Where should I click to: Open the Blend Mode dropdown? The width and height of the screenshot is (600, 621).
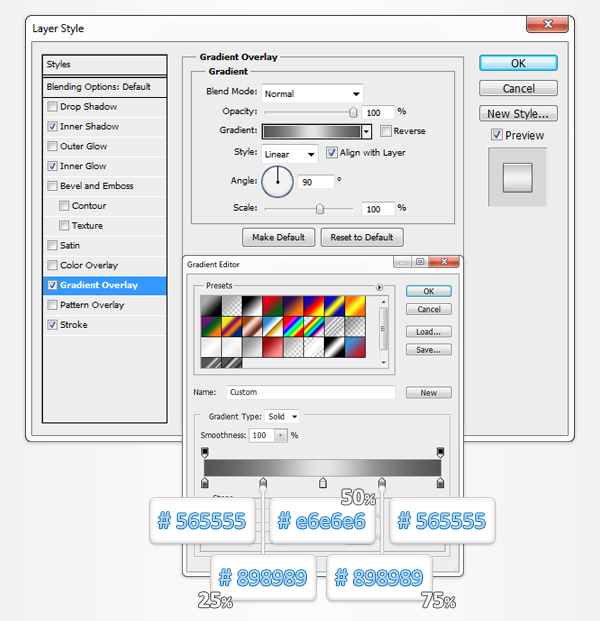click(312, 93)
